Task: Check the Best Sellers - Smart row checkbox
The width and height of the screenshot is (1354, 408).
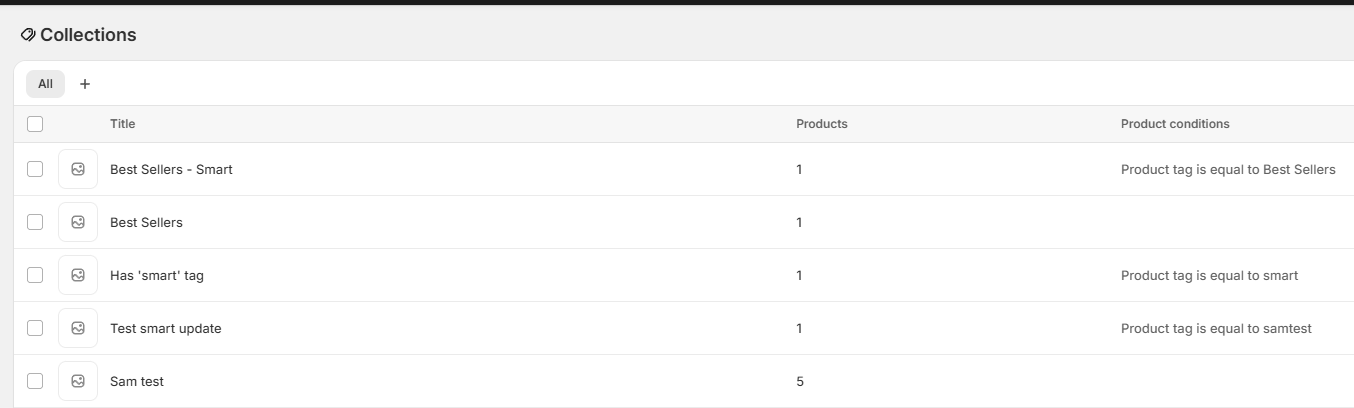Action: (35, 170)
